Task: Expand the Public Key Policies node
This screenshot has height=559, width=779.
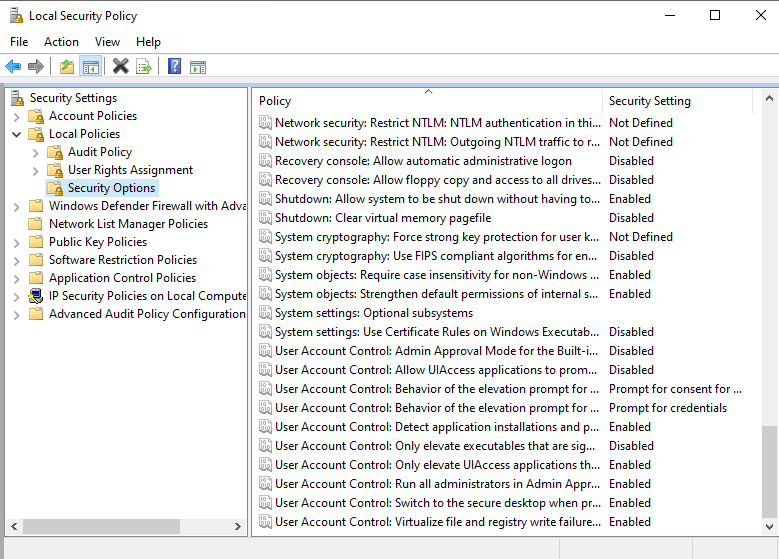Action: [16, 243]
